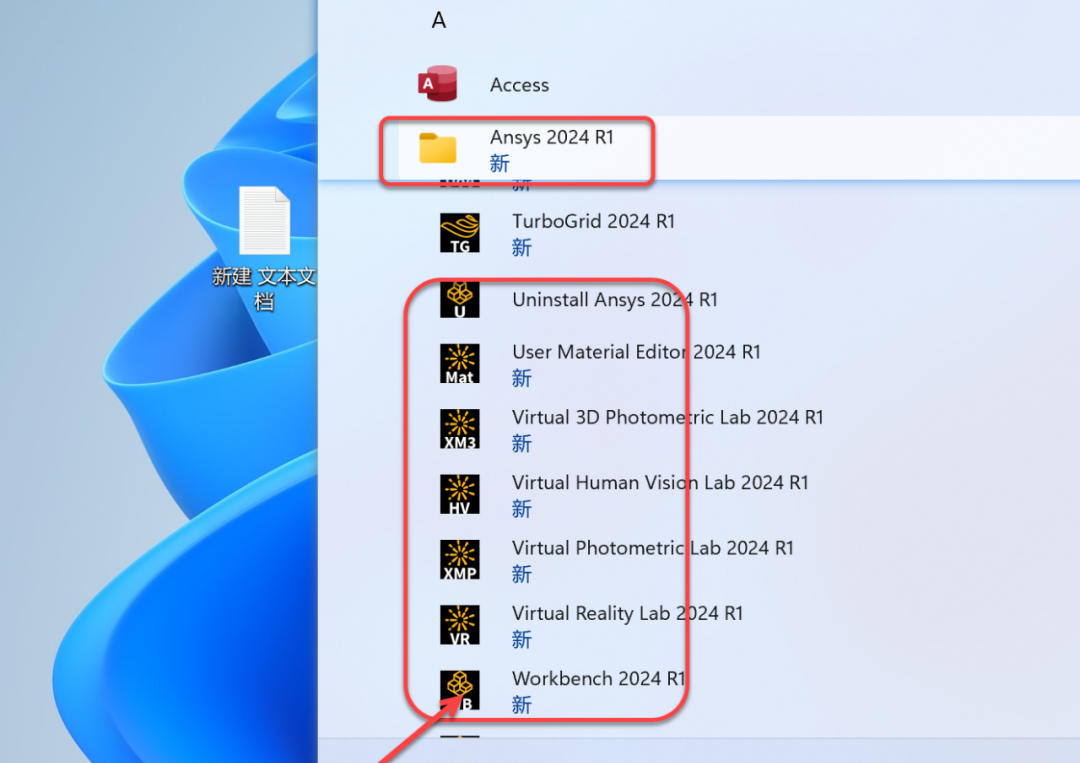Screen dimensions: 1080x763
Task: Click "Virtual Human Vision Lab 2024 R1" text
Action: point(660,483)
